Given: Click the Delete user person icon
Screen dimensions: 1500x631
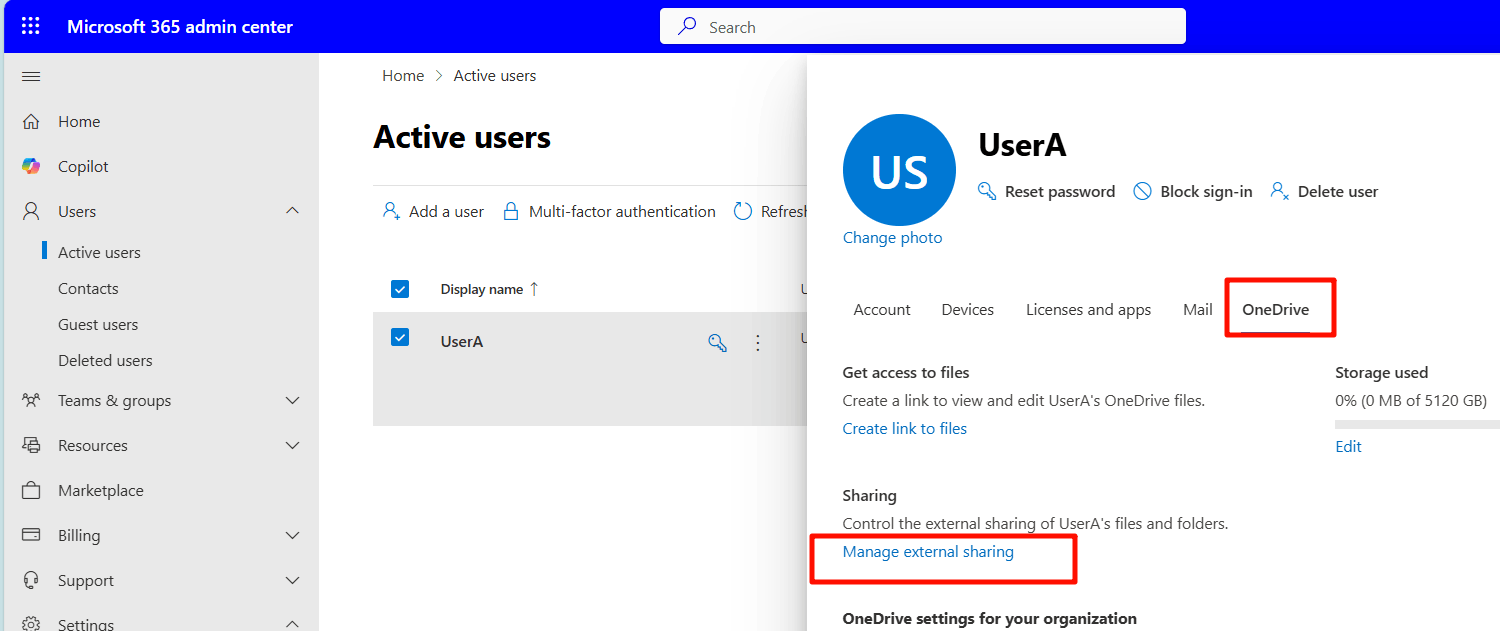Looking at the screenshot, I should click(x=1279, y=191).
